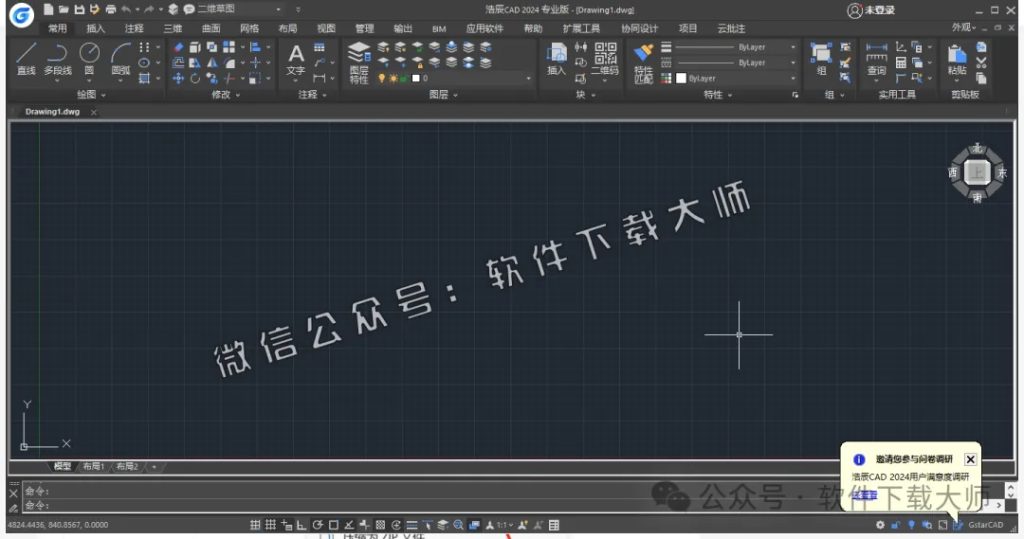Open the 外观 appearance dropdown

coord(964,27)
